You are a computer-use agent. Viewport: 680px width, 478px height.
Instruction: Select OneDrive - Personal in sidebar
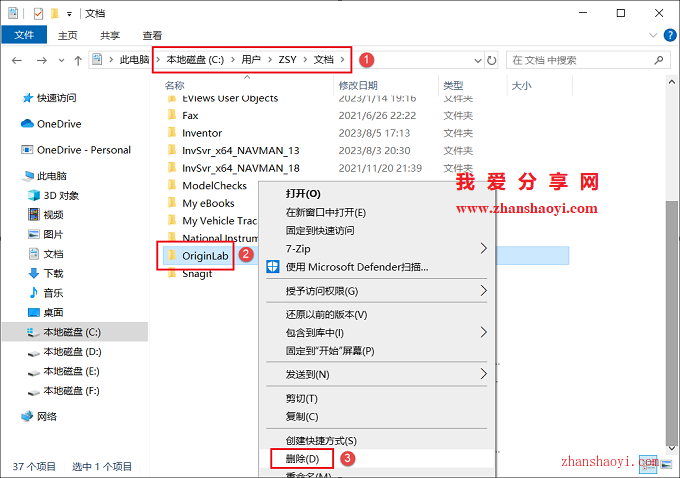click(84, 150)
